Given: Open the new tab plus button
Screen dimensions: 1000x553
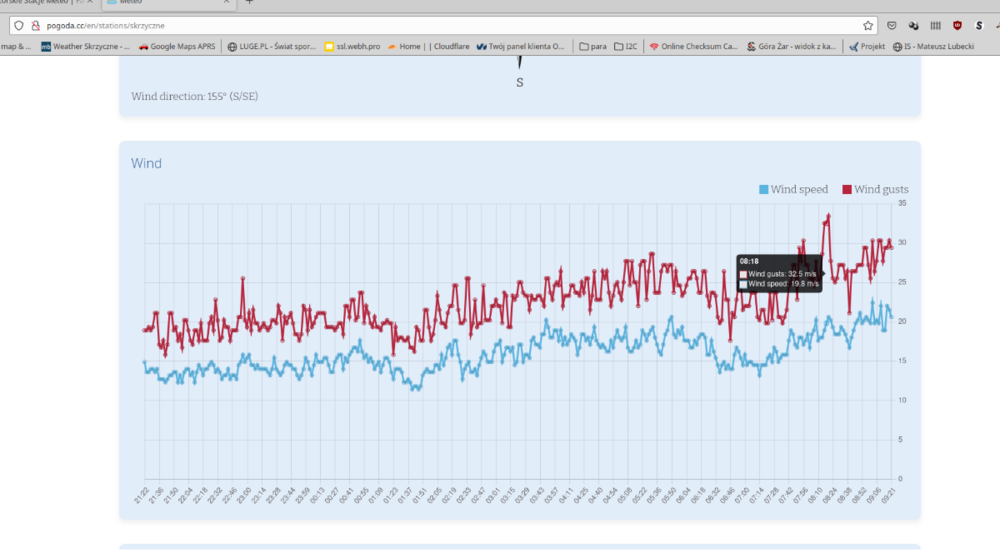Looking at the screenshot, I should 249,2.
